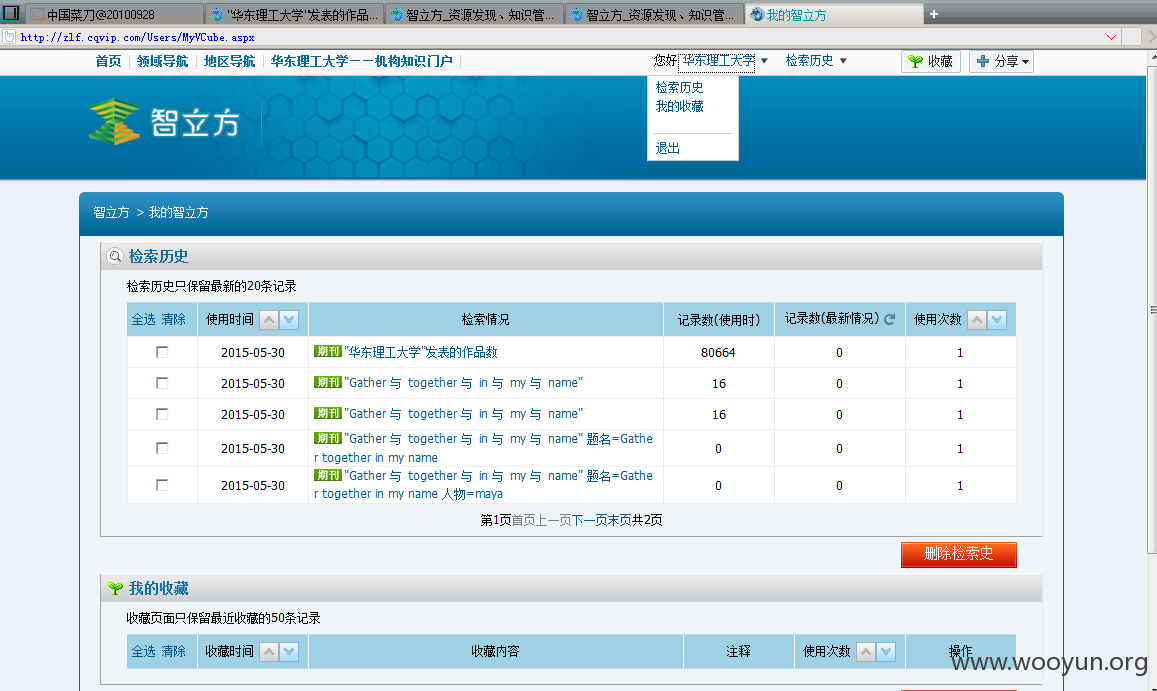Sort search history 使用次数 ascending arrow
1157x691 pixels.
[x=977, y=320]
